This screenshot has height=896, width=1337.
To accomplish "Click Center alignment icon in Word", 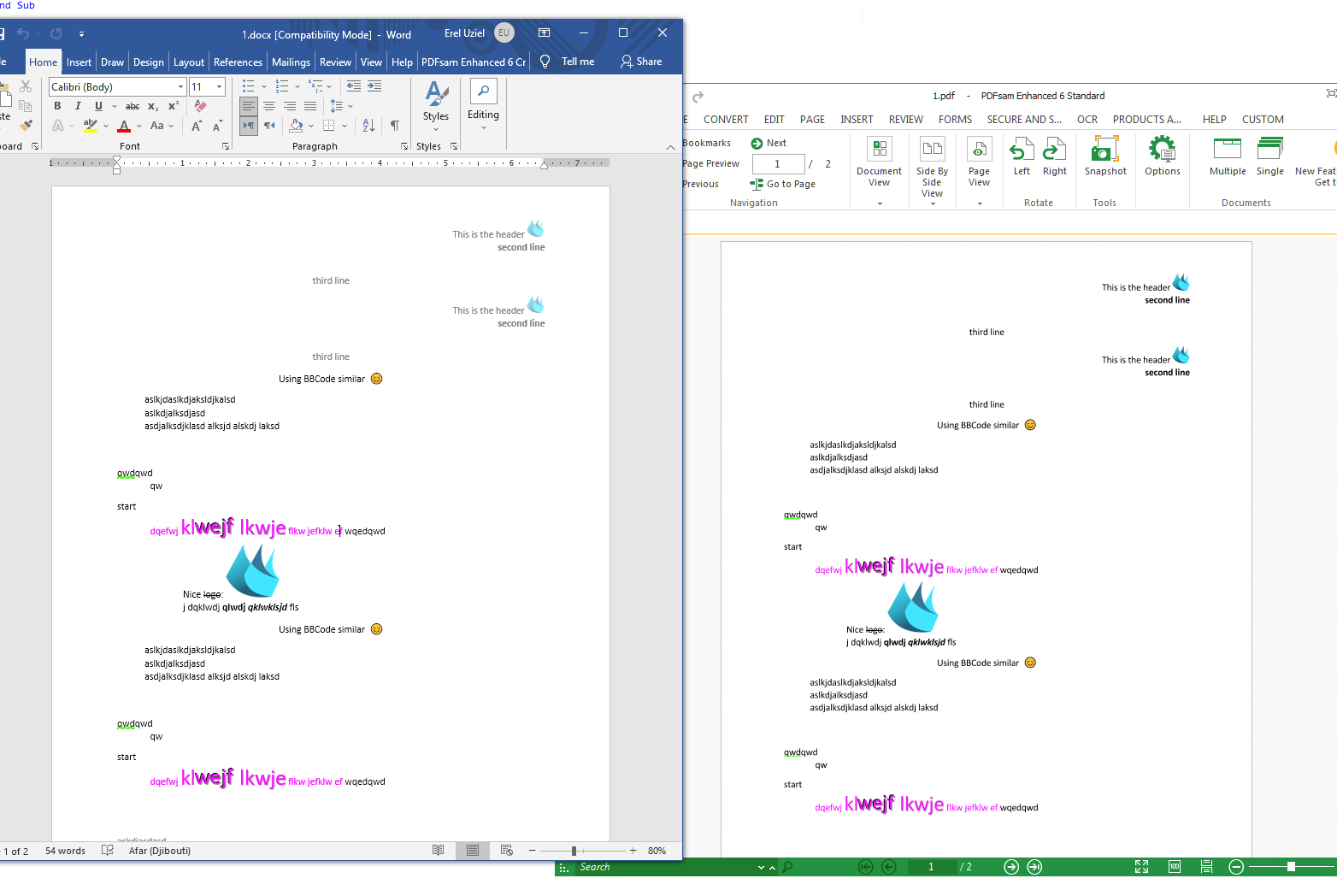I will 269,106.
